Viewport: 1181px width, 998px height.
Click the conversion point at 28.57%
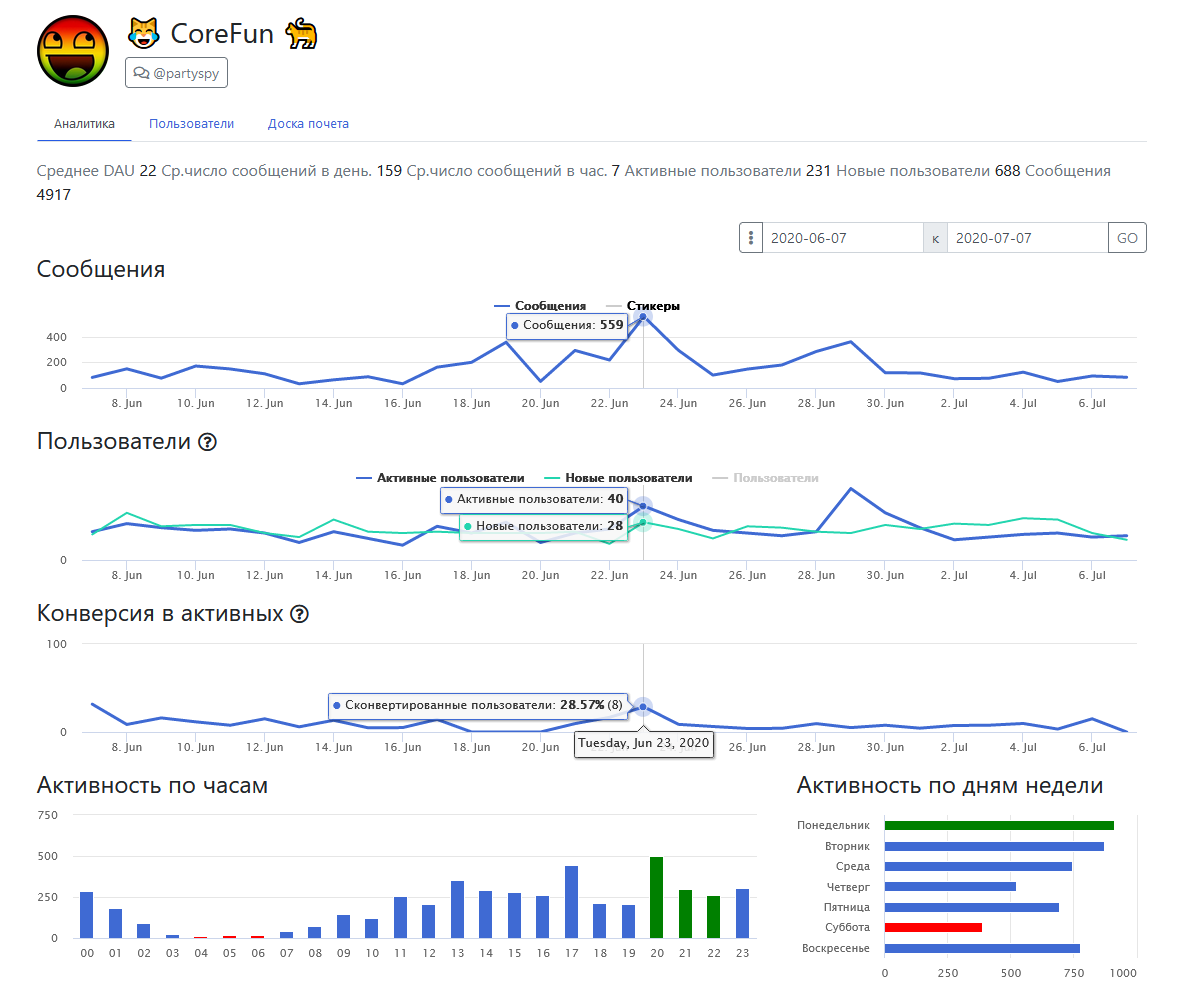643,707
